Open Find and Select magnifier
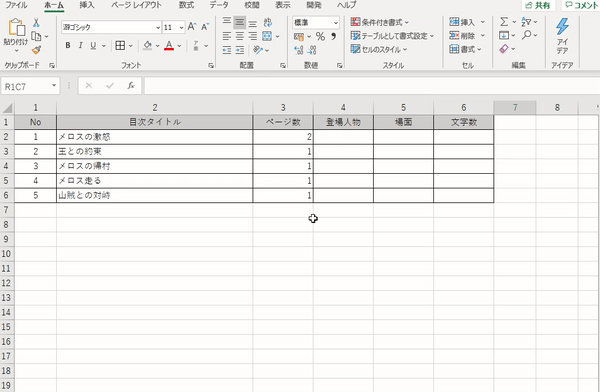The height and width of the screenshot is (392, 600). [x=527, y=35]
